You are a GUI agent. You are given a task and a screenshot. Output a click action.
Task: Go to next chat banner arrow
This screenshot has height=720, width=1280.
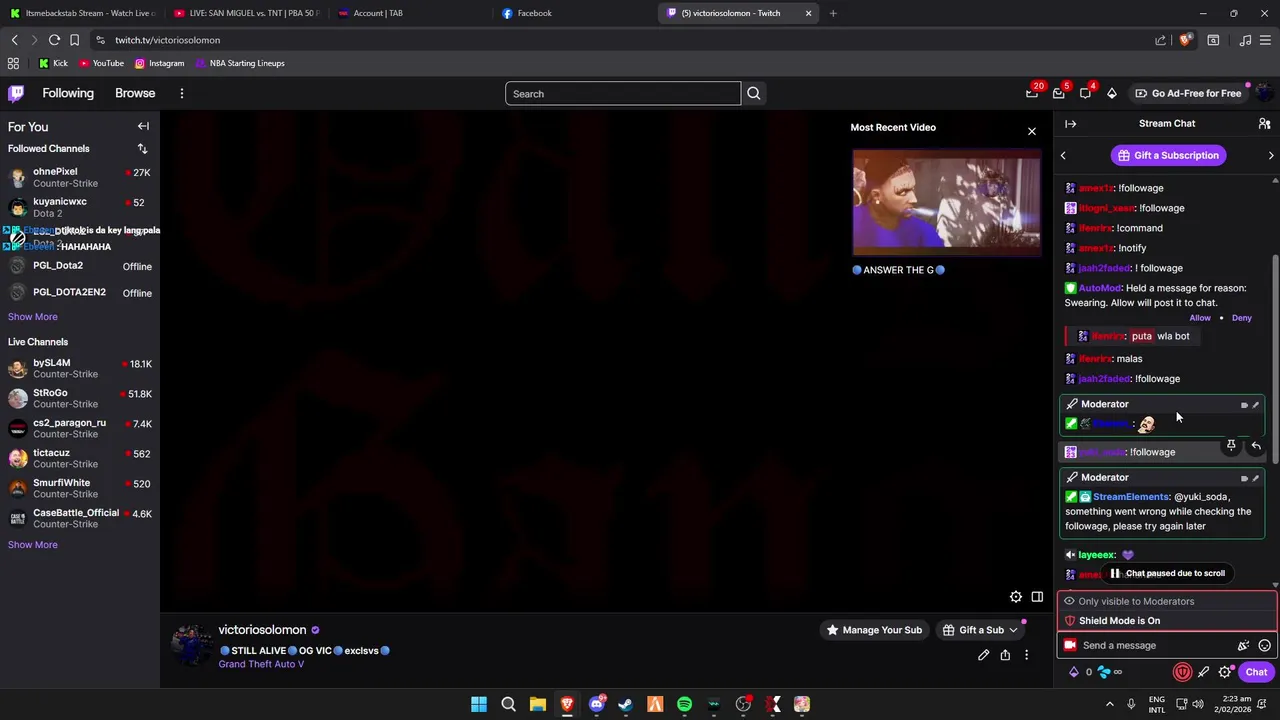[x=1271, y=156]
